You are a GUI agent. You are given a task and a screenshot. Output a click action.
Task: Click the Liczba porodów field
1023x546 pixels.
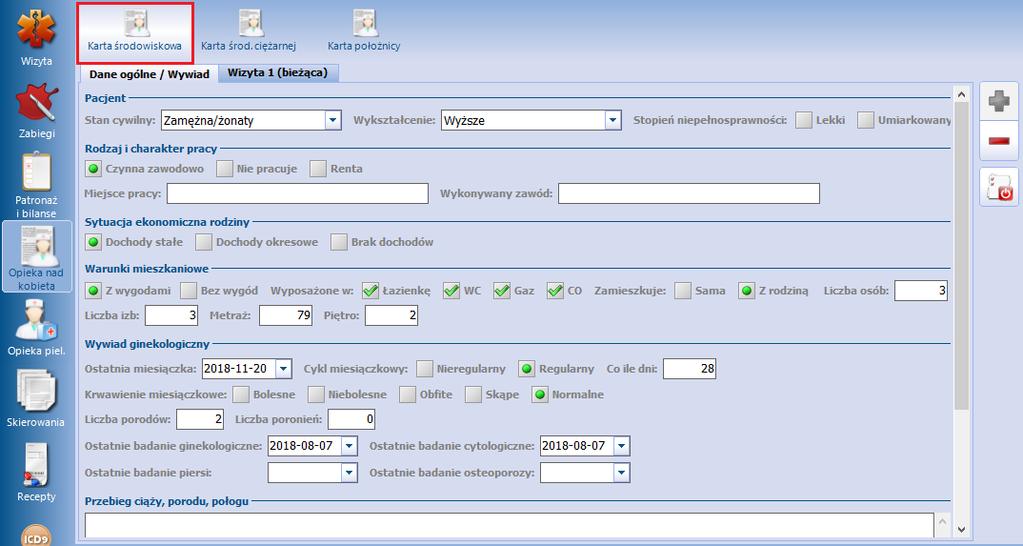200,419
